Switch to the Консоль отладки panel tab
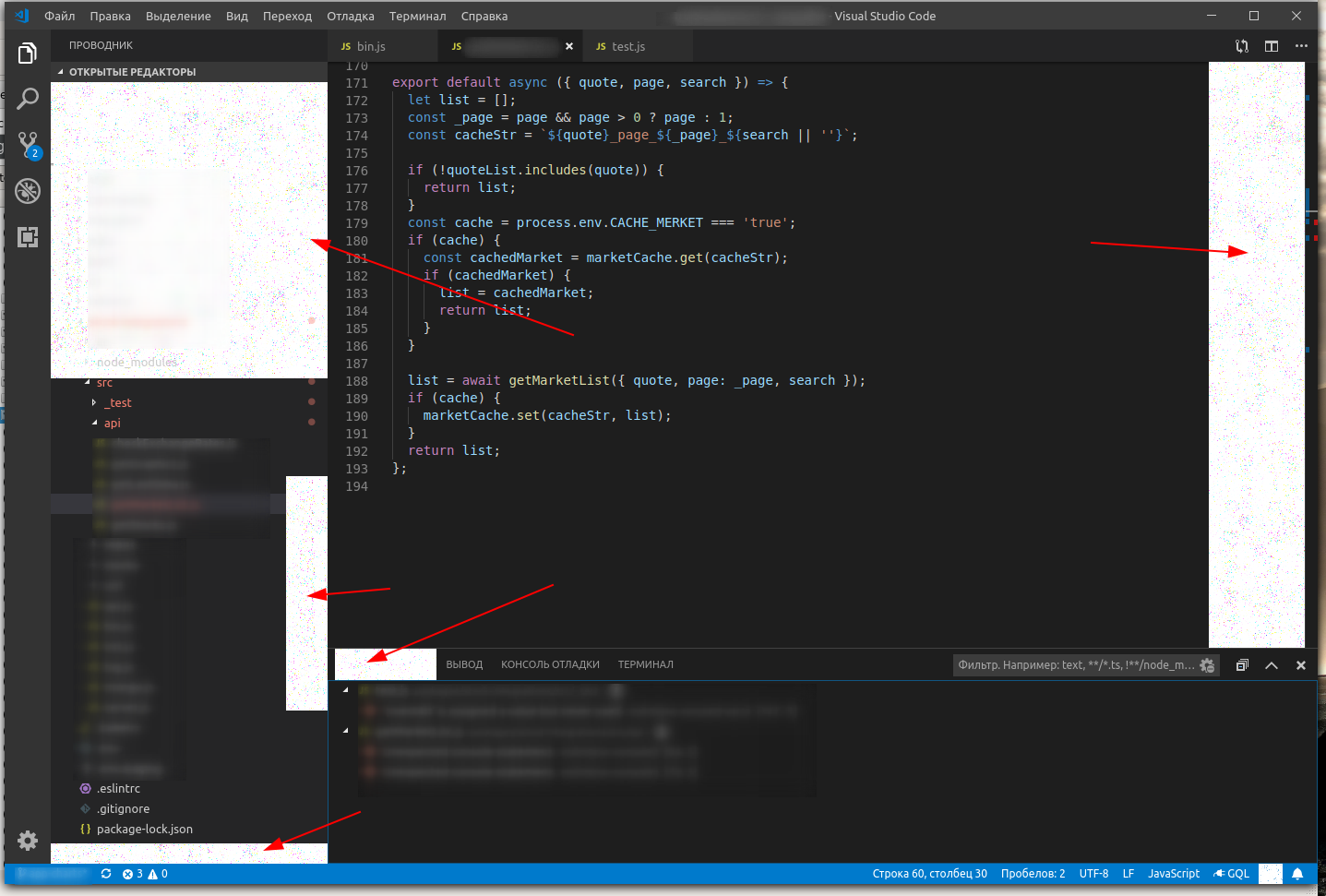The image size is (1326, 896). [550, 665]
